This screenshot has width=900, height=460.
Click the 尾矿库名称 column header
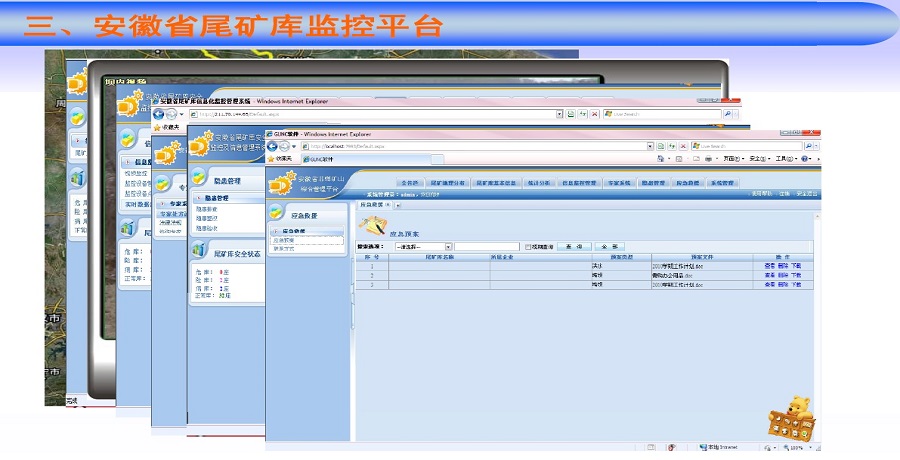440,257
